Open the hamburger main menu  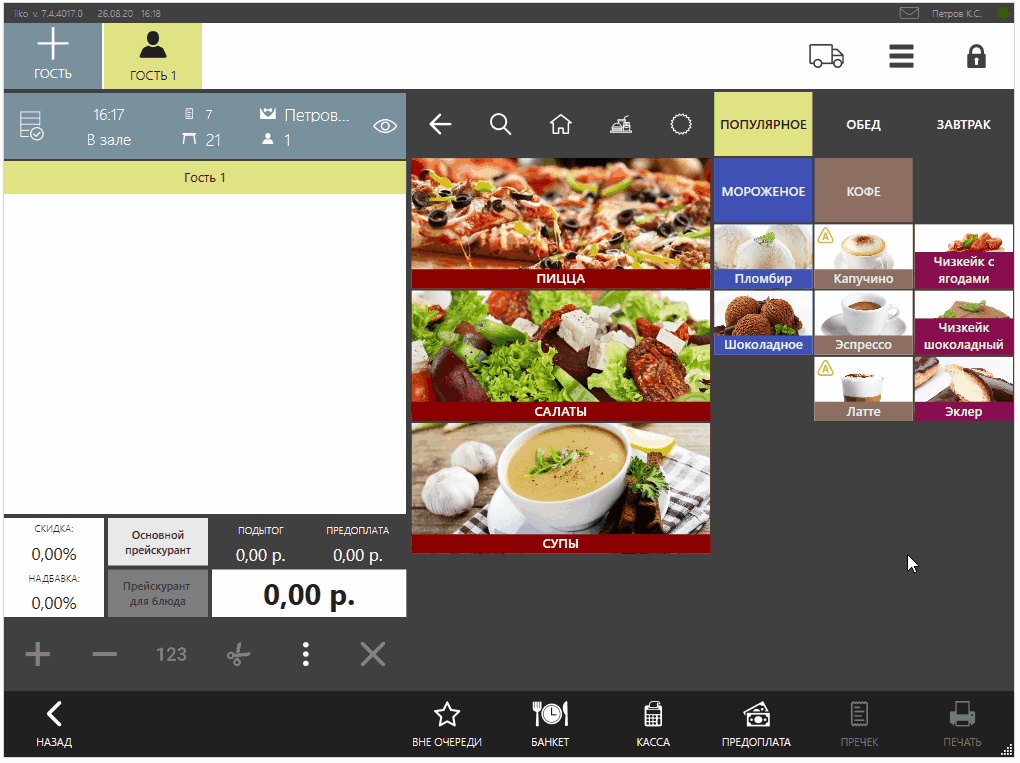(901, 56)
